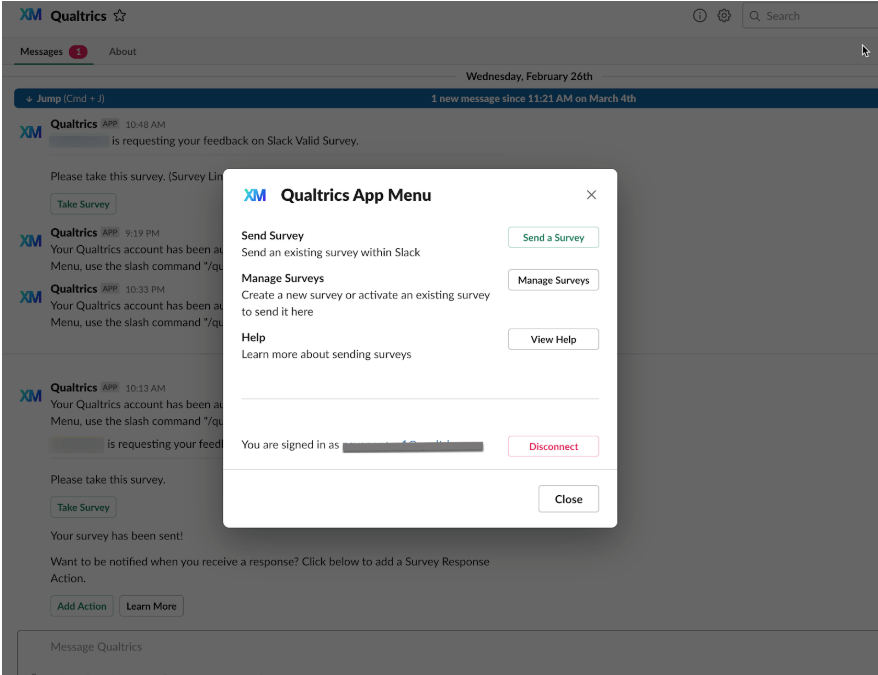This screenshot has height=675, width=878.
Task: Click the "You are signed in as" text
Action: point(290,444)
